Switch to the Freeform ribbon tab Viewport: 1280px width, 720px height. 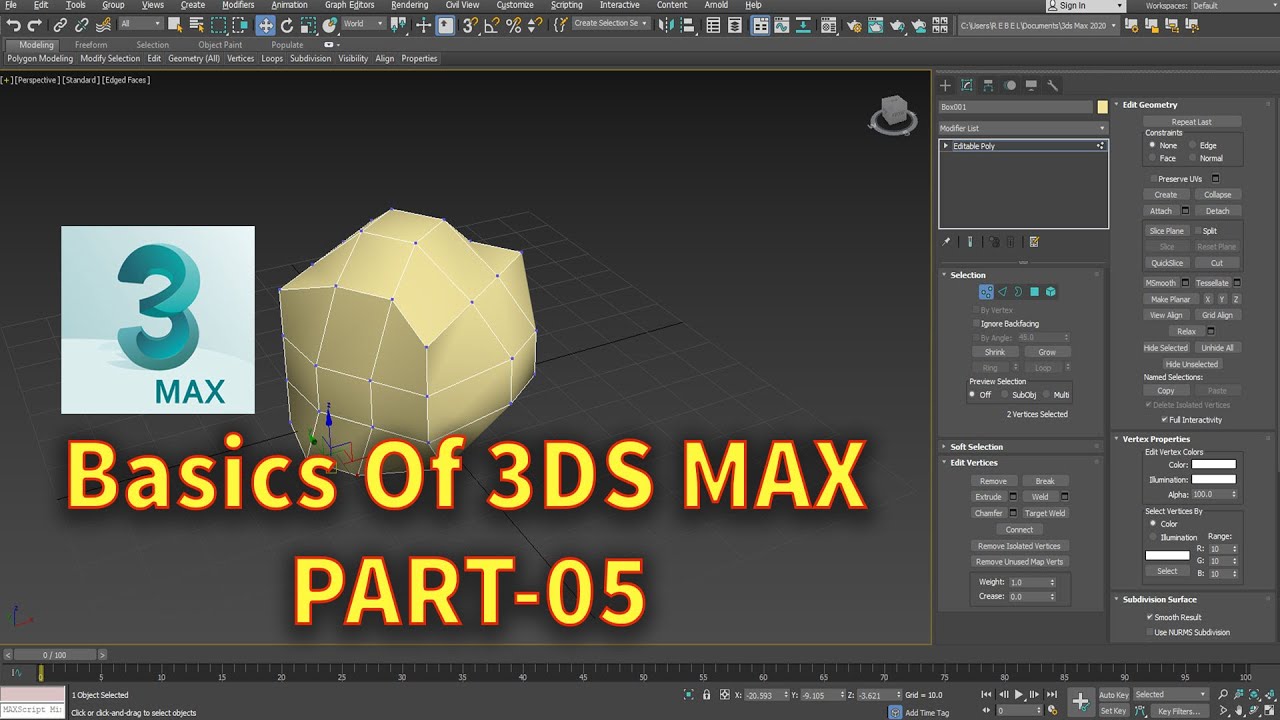91,45
